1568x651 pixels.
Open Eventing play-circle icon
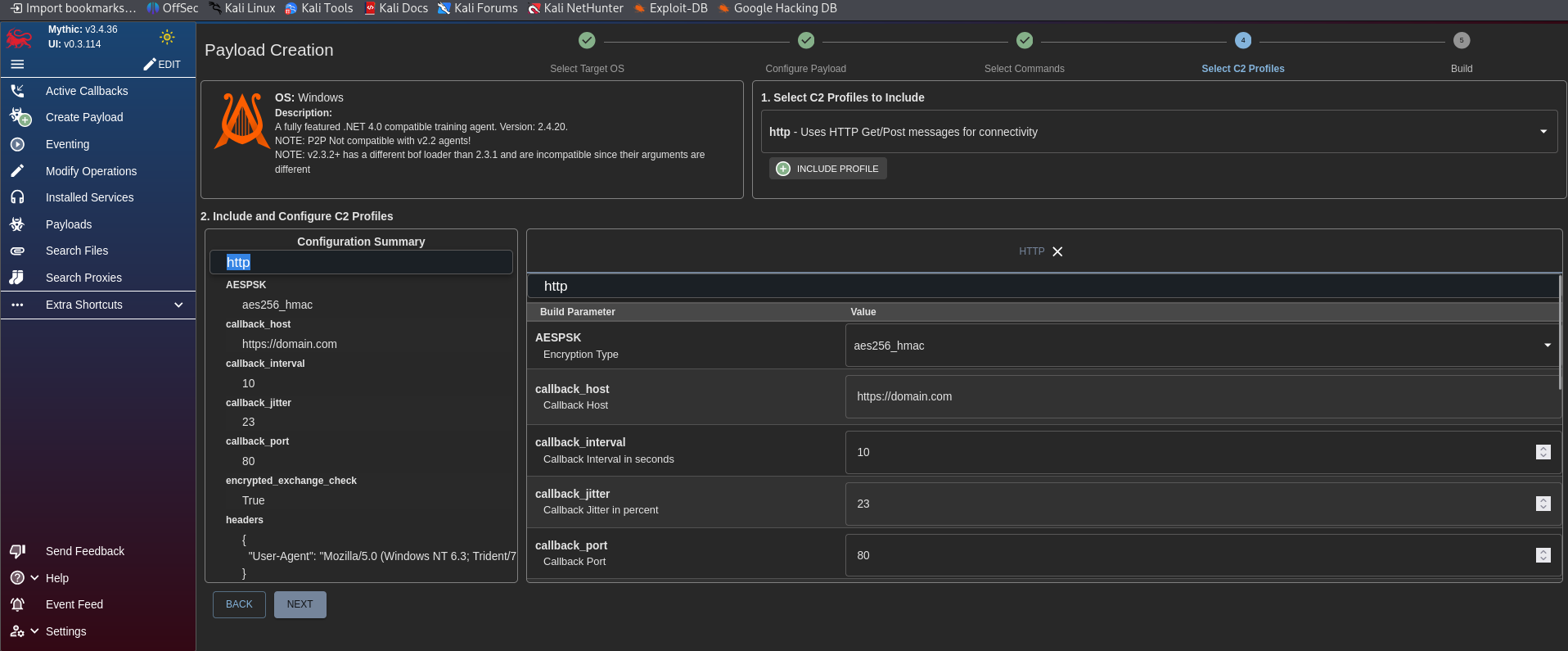17,144
